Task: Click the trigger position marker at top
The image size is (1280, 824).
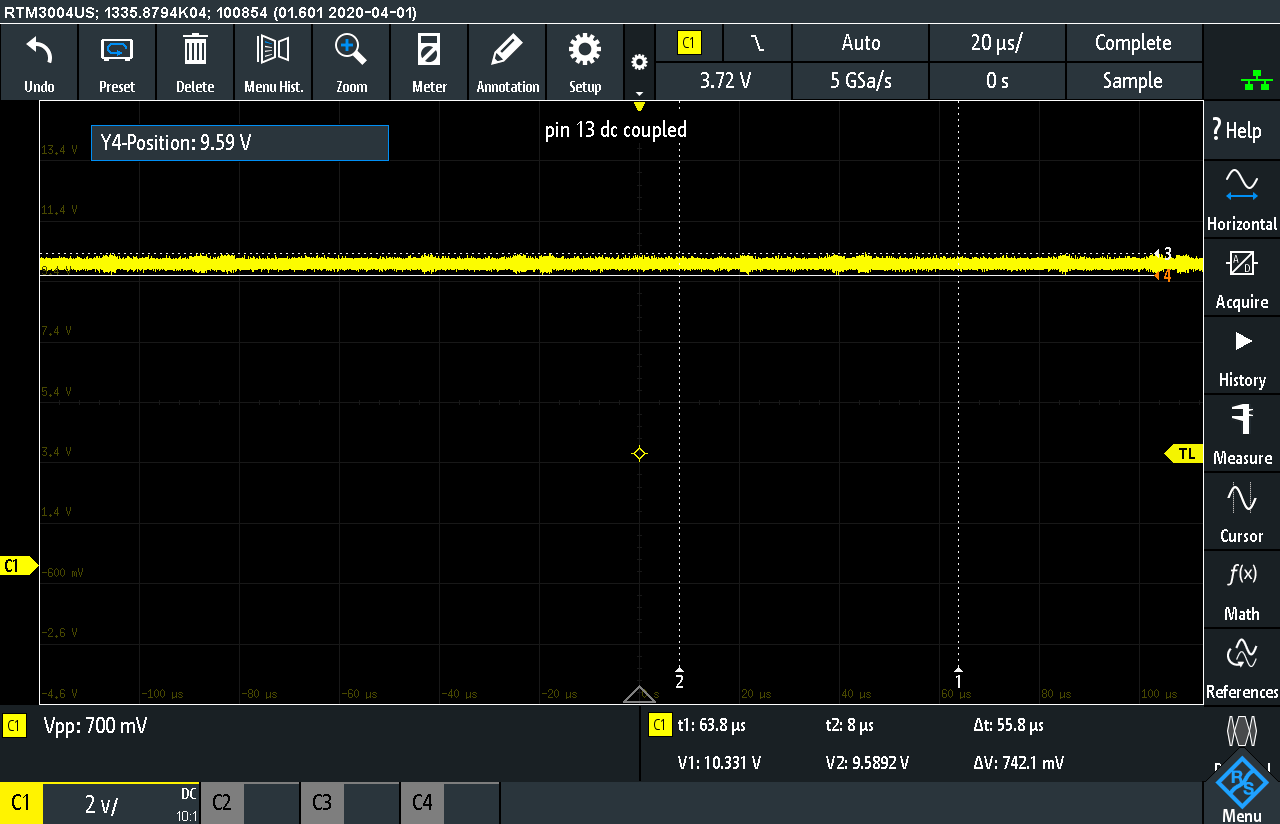Action: (x=640, y=106)
